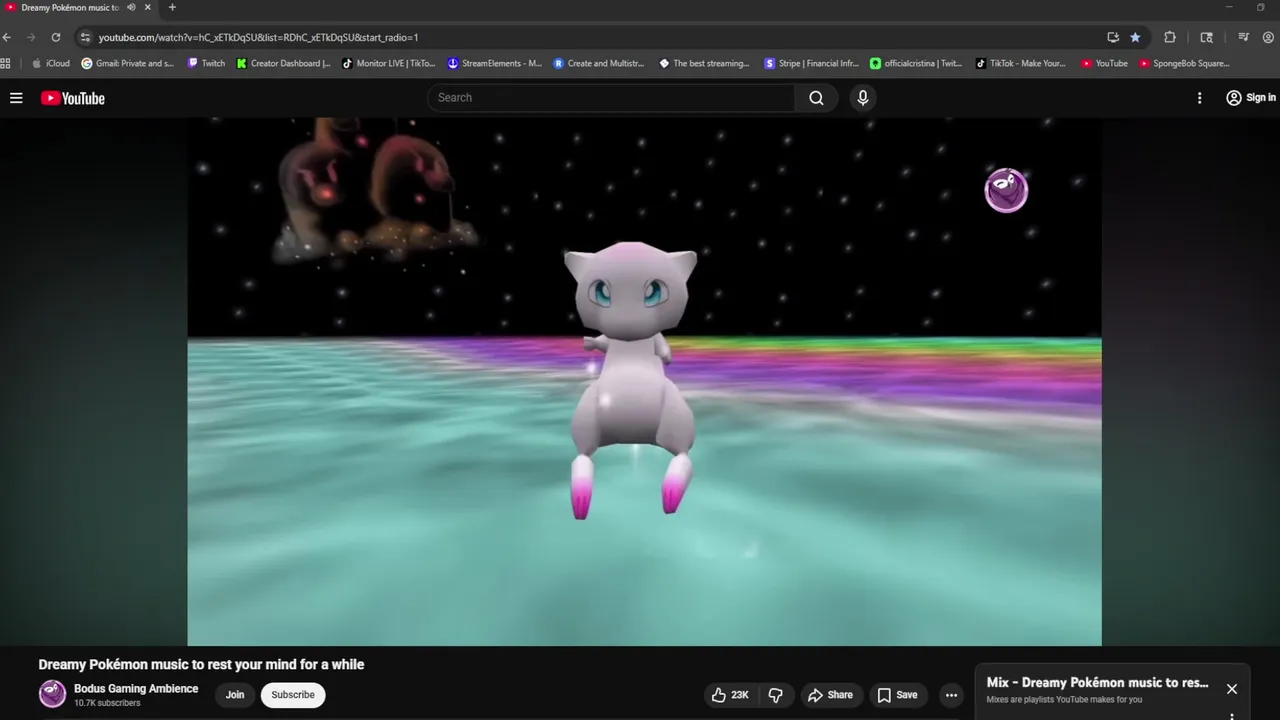Open TikTok Make Your Day bookmark
Viewport: 1280px width, 720px height.
pyautogui.click(x=1021, y=63)
